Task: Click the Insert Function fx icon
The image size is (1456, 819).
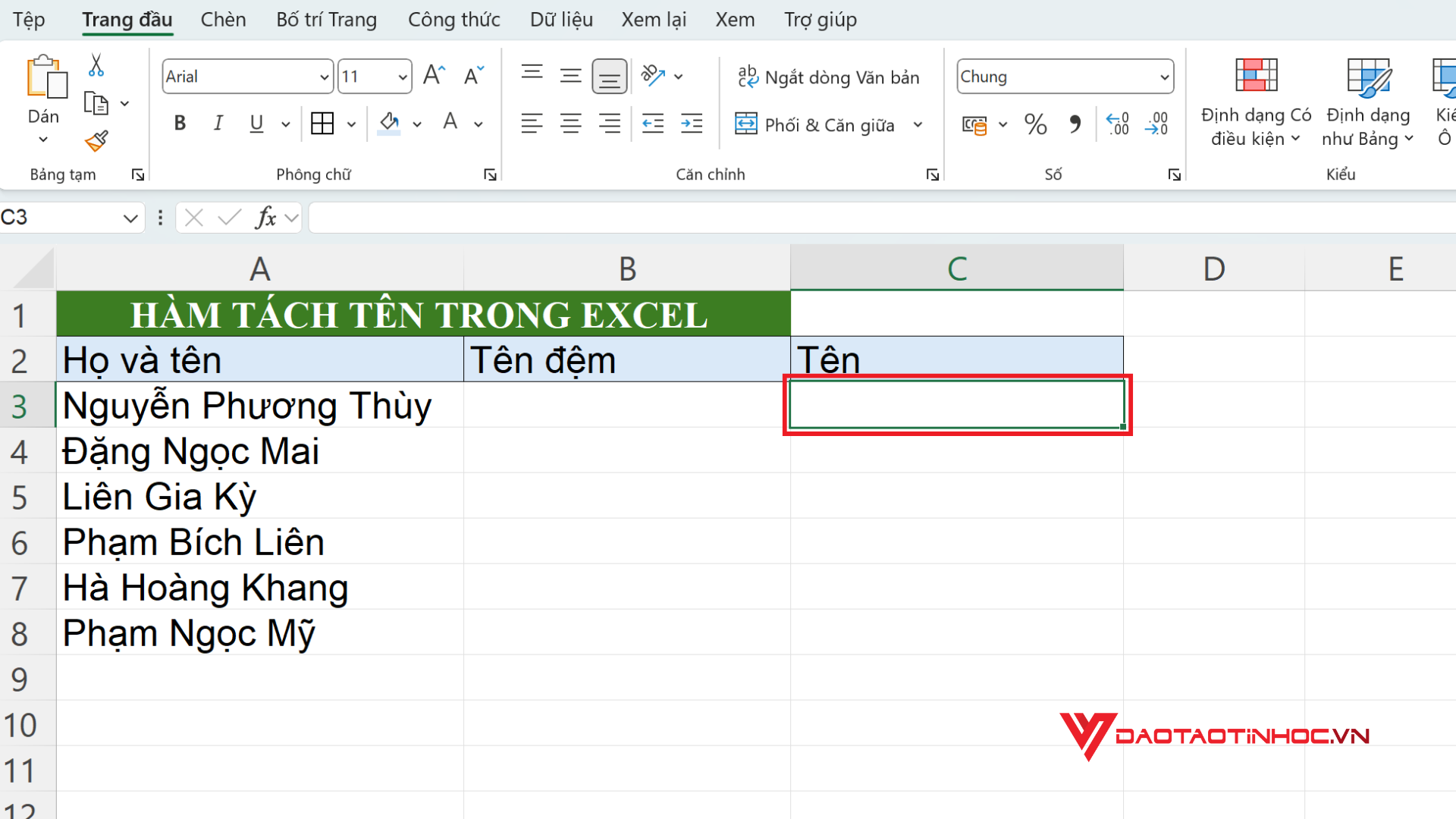Action: coord(265,218)
